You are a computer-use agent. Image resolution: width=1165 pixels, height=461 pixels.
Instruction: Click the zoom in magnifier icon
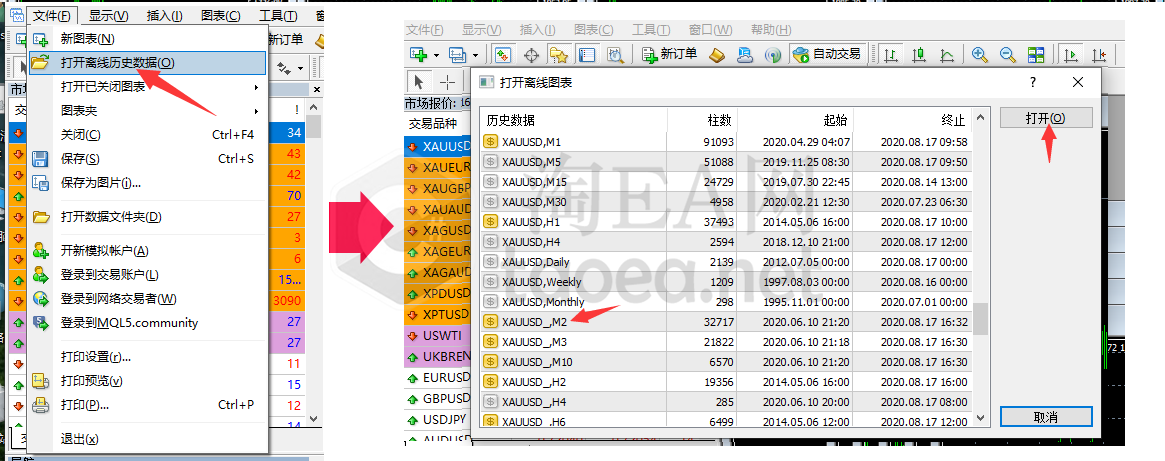point(979,54)
